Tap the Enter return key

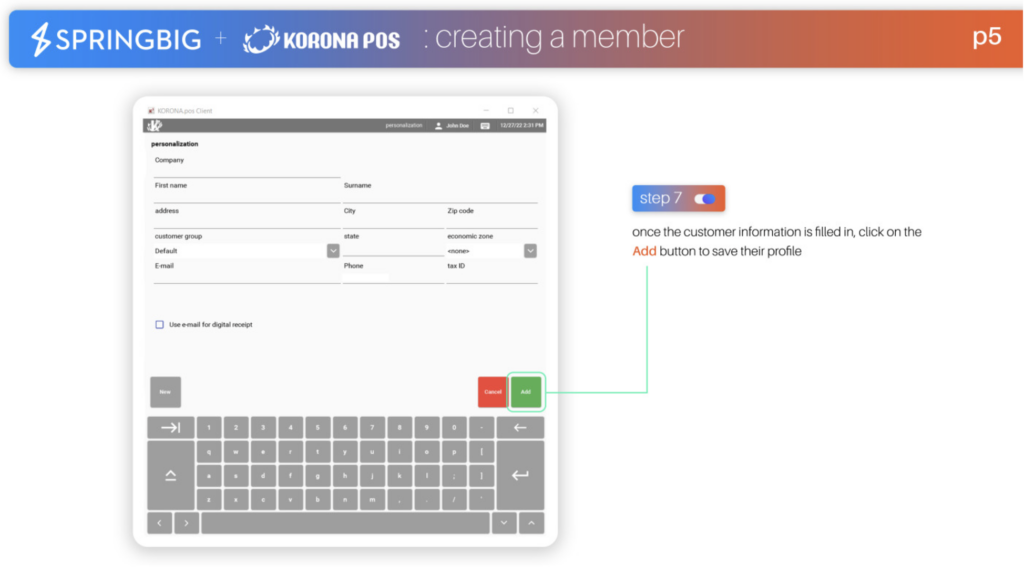pyautogui.click(x=520, y=475)
